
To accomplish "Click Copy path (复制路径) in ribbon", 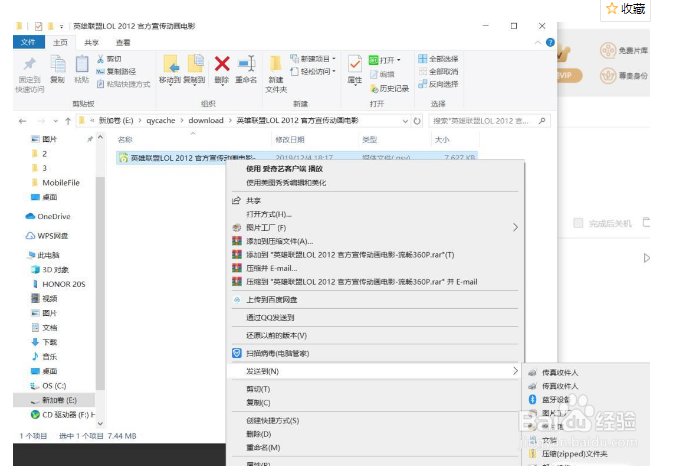I will point(116,71).
